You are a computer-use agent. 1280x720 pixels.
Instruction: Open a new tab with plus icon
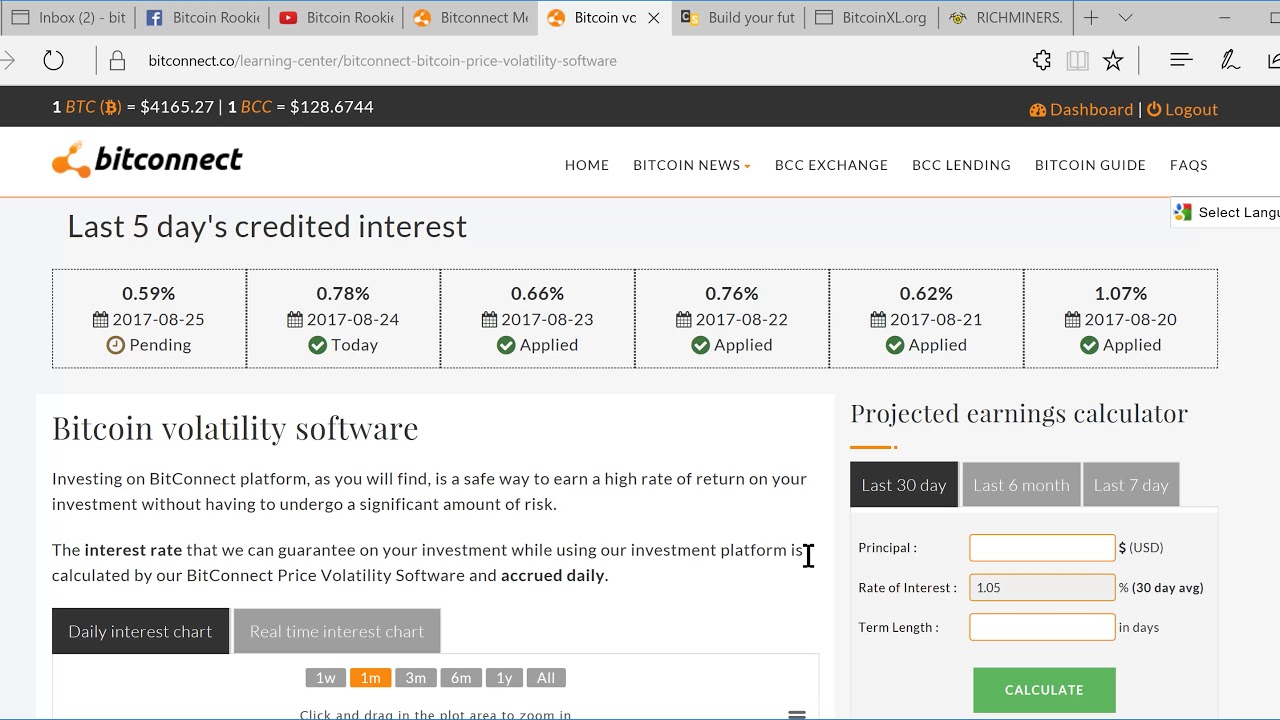coord(1091,18)
